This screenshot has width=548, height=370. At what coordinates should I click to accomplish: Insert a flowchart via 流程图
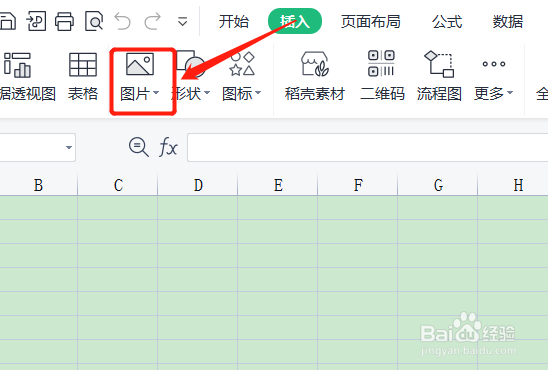(x=439, y=77)
